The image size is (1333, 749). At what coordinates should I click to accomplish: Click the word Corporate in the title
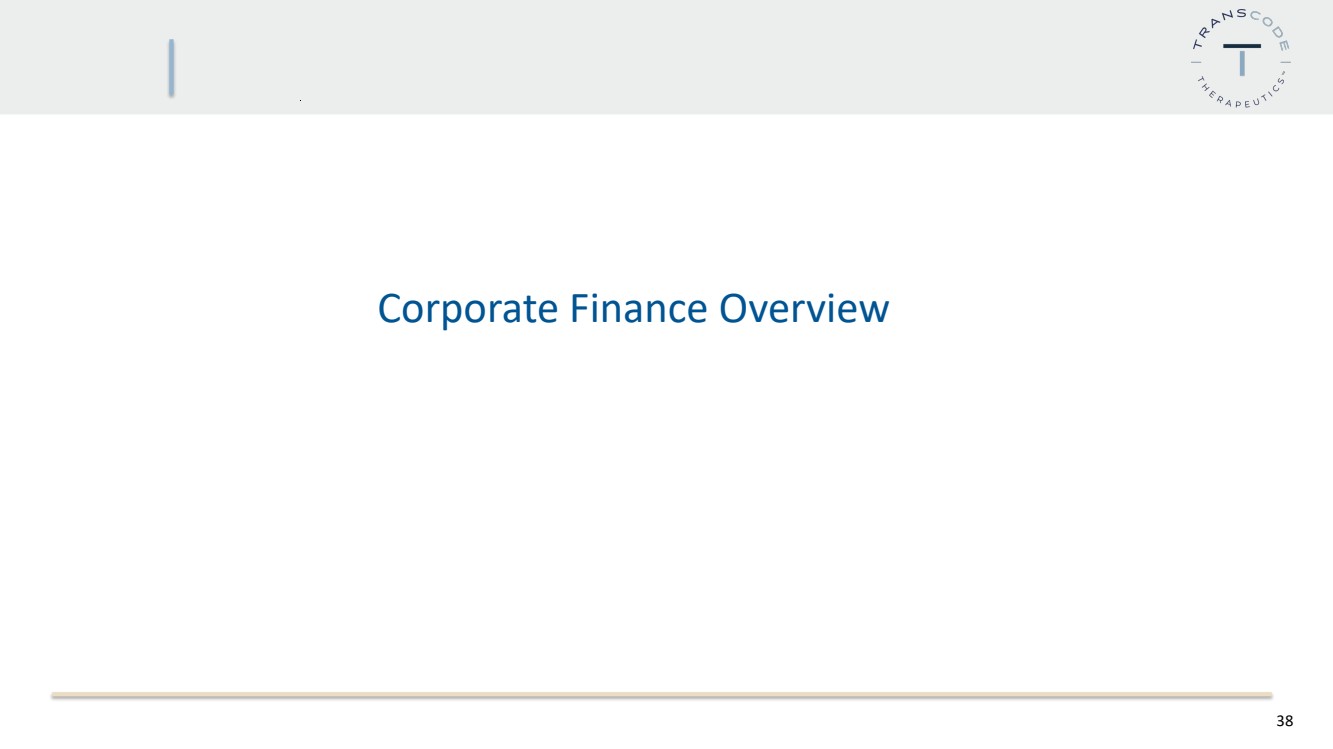pyautogui.click(x=467, y=310)
